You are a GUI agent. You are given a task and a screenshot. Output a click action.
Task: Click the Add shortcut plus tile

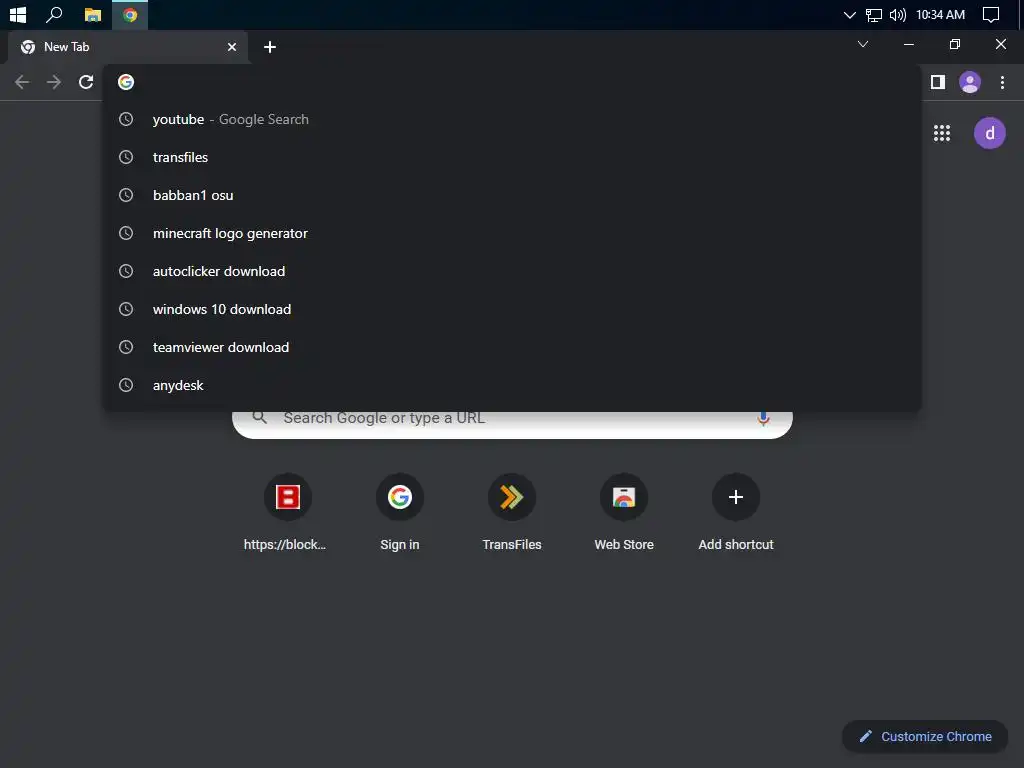coord(736,514)
